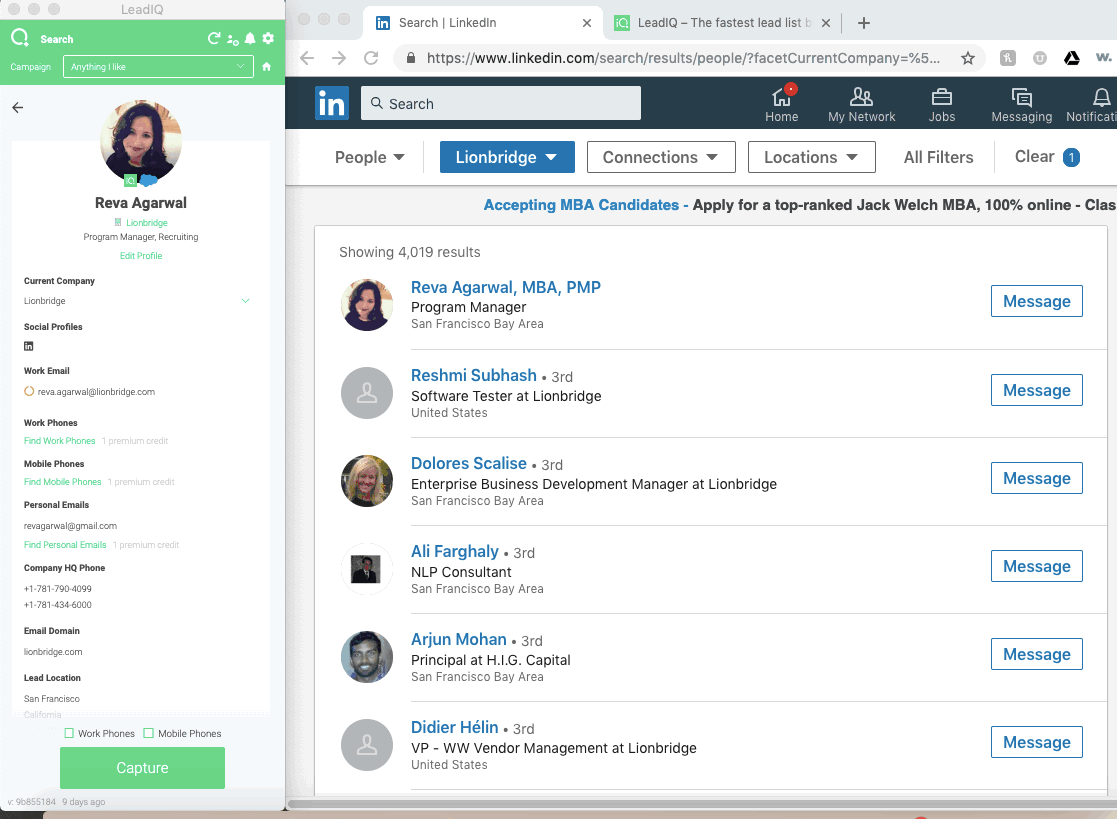The width and height of the screenshot is (1117, 819).
Task: Open LeadIQ notifications bell
Action: tap(250, 38)
